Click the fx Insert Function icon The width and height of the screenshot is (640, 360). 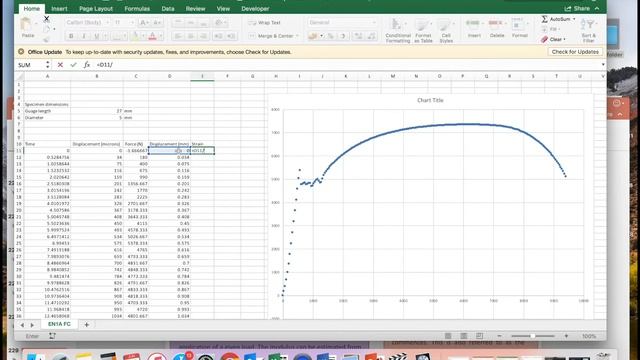[87, 65]
